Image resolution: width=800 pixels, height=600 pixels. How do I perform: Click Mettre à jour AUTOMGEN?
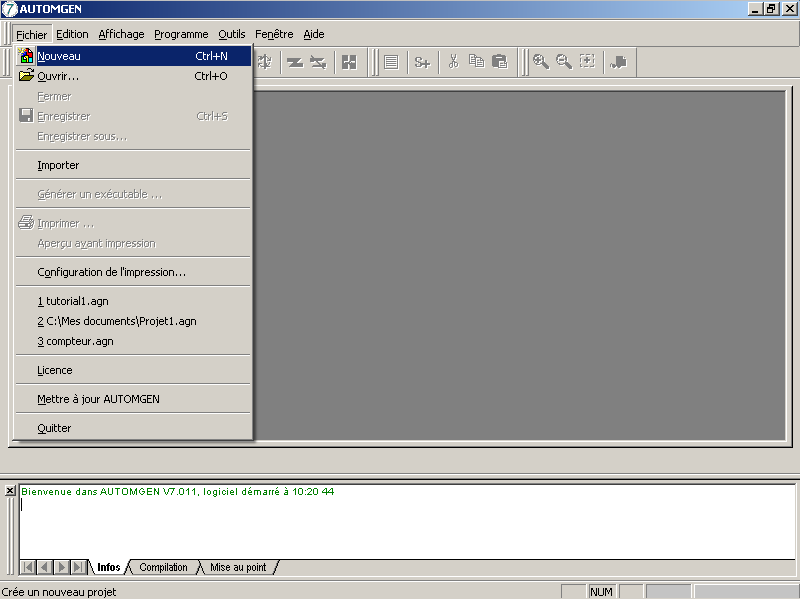pyautogui.click(x=98, y=399)
